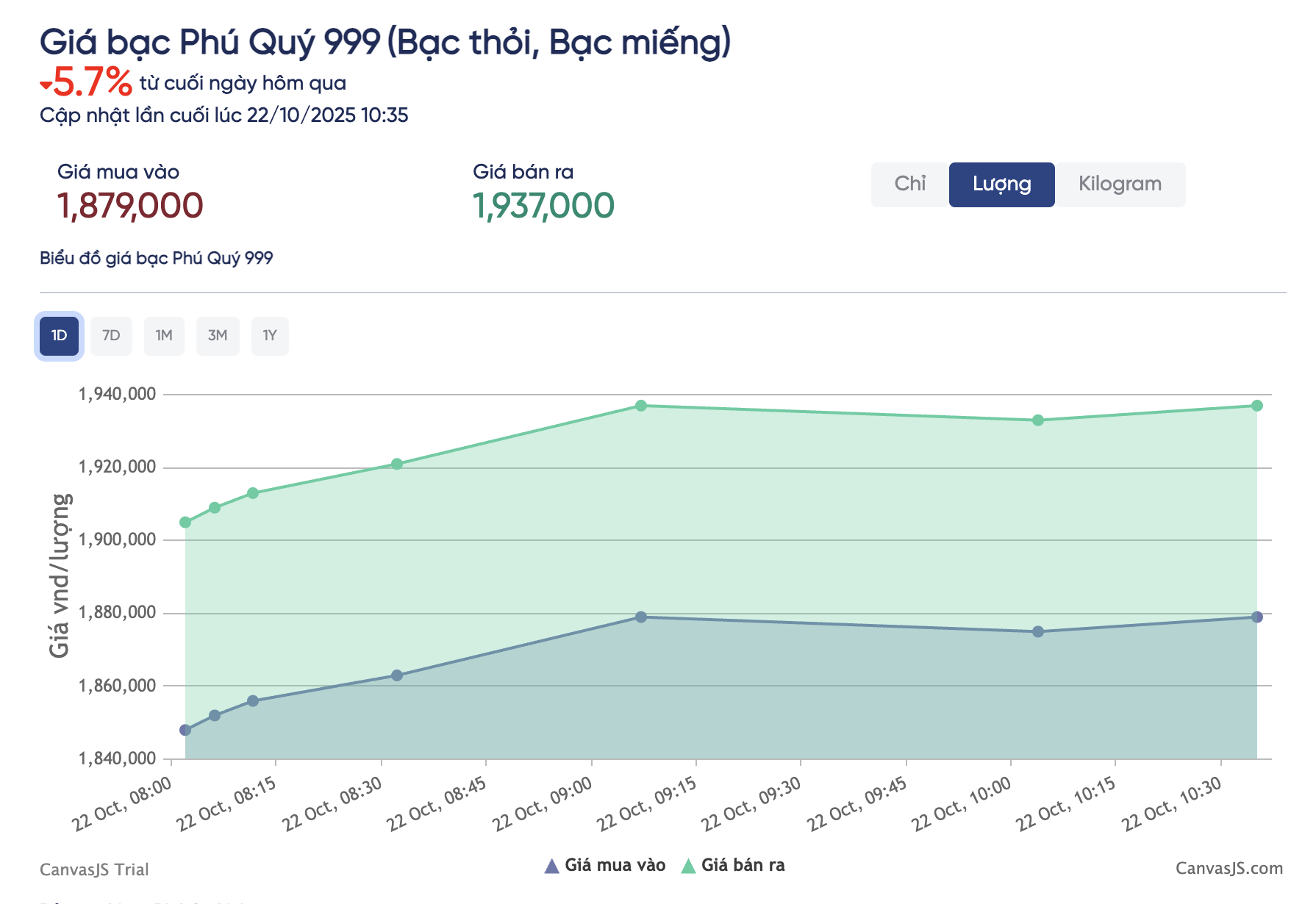Click the first blue Giá mua vào data point
This screenshot has width=1316, height=904.
point(185,730)
